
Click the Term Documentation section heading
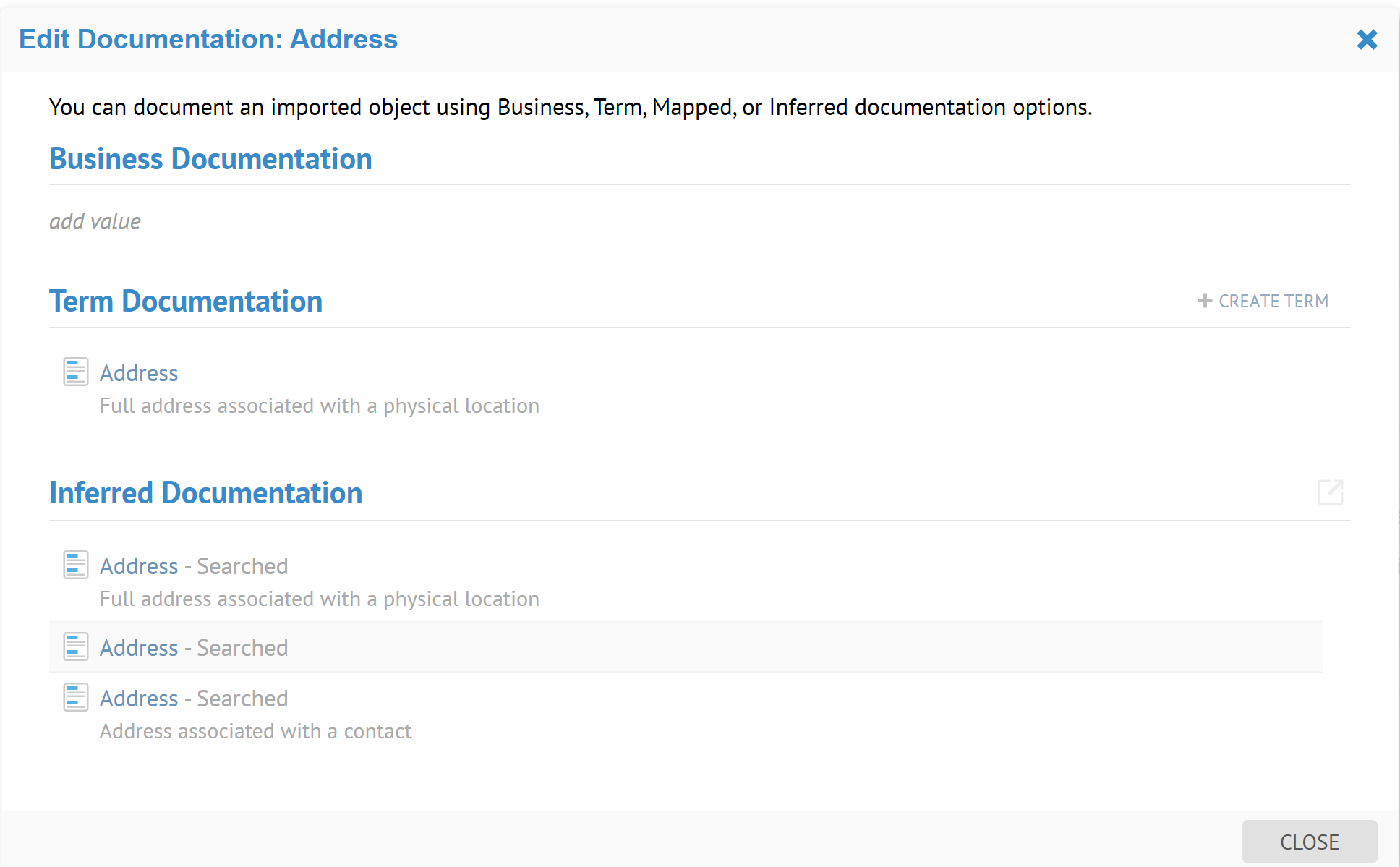pos(186,302)
